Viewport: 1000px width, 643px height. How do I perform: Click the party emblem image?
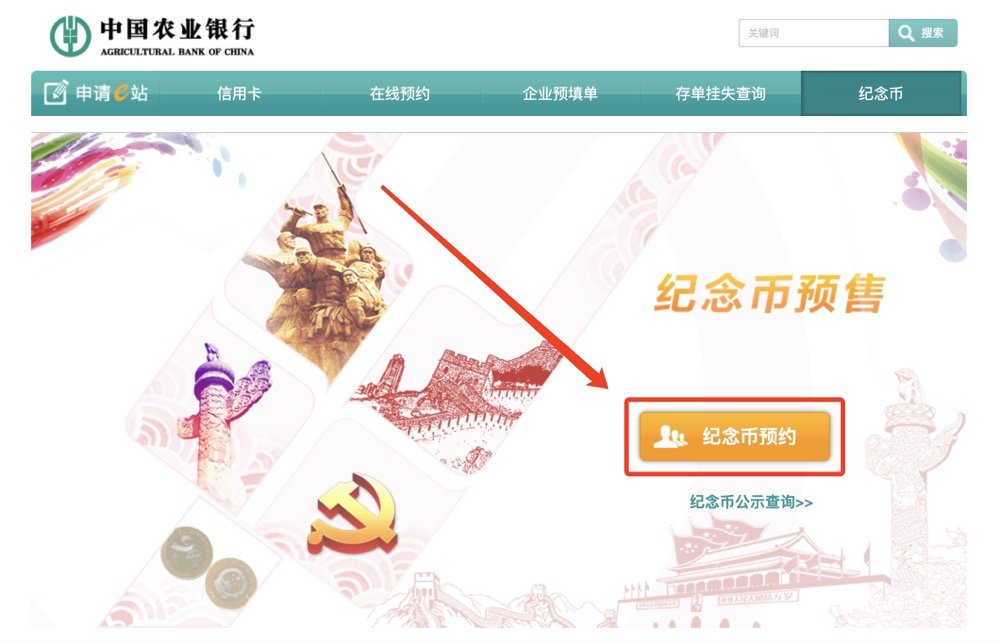click(x=353, y=515)
